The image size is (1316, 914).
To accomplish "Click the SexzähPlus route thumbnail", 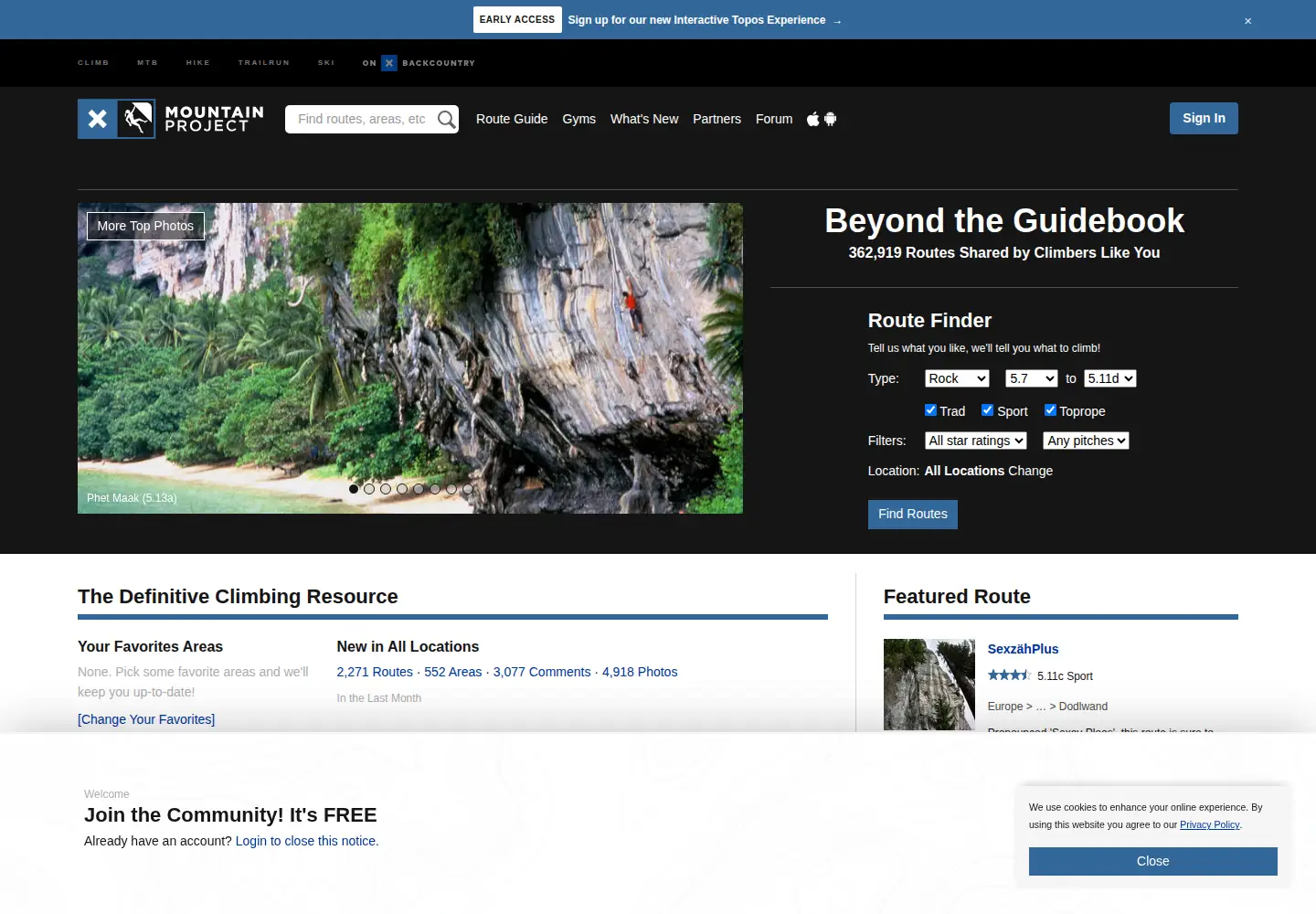I will [x=929, y=685].
